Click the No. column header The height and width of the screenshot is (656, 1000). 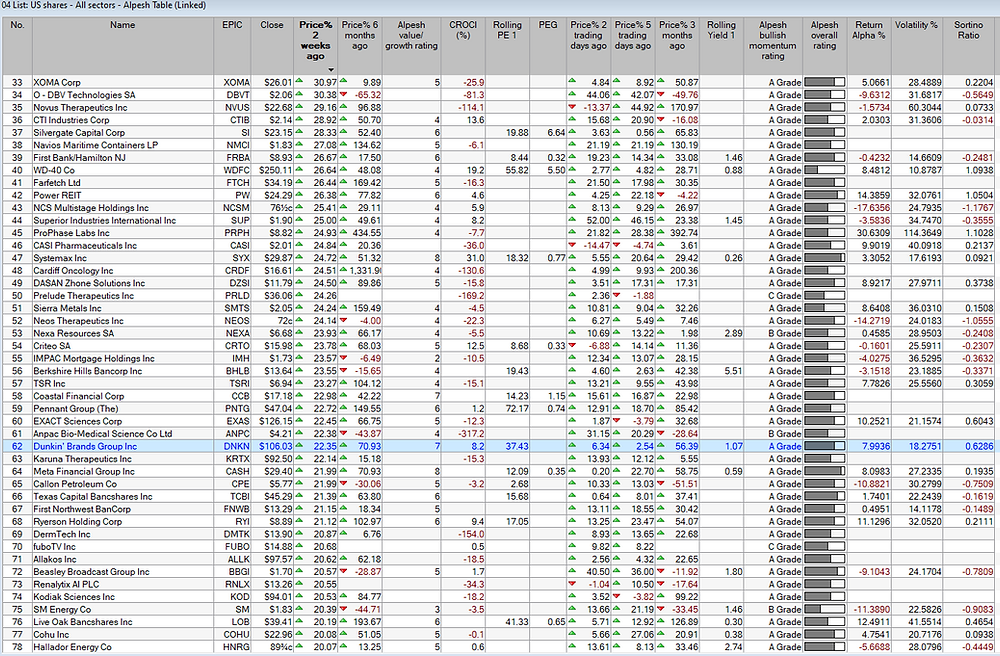17,46
